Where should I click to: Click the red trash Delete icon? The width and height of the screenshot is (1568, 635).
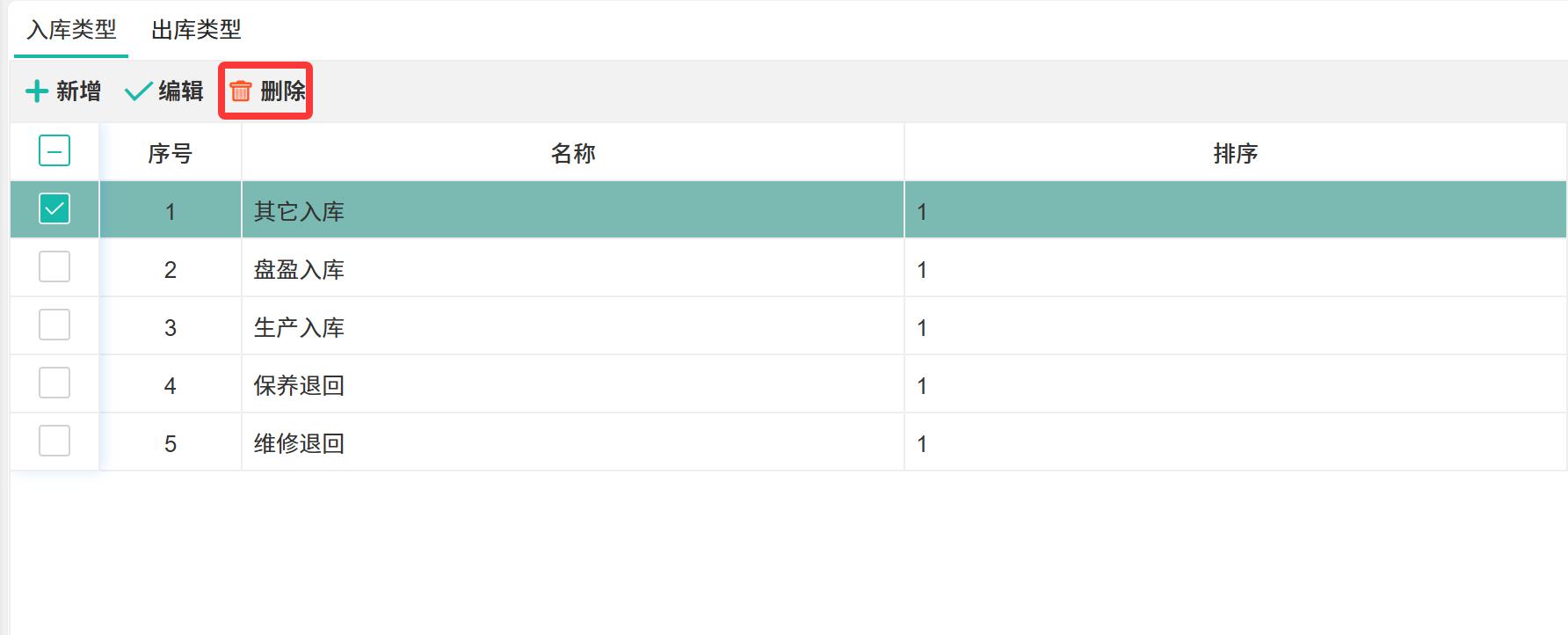click(241, 91)
